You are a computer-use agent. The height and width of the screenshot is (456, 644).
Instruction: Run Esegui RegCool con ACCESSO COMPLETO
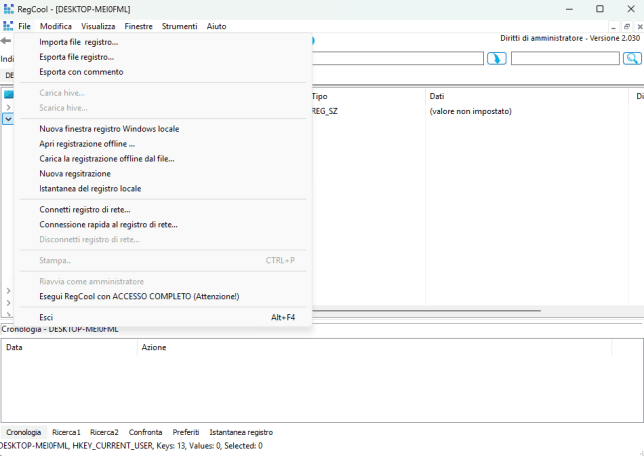pos(139,297)
